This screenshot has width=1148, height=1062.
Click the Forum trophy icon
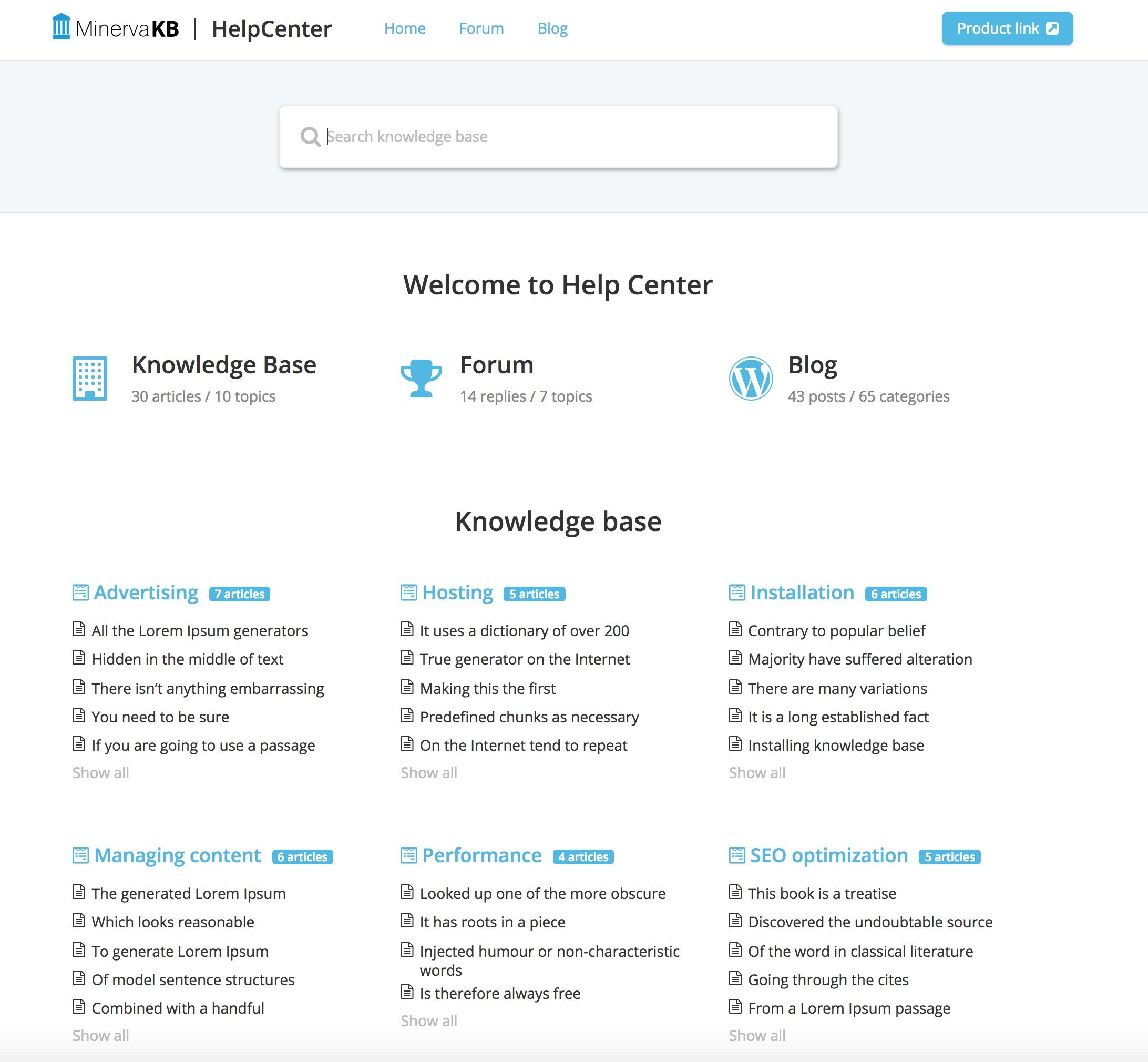[421, 378]
